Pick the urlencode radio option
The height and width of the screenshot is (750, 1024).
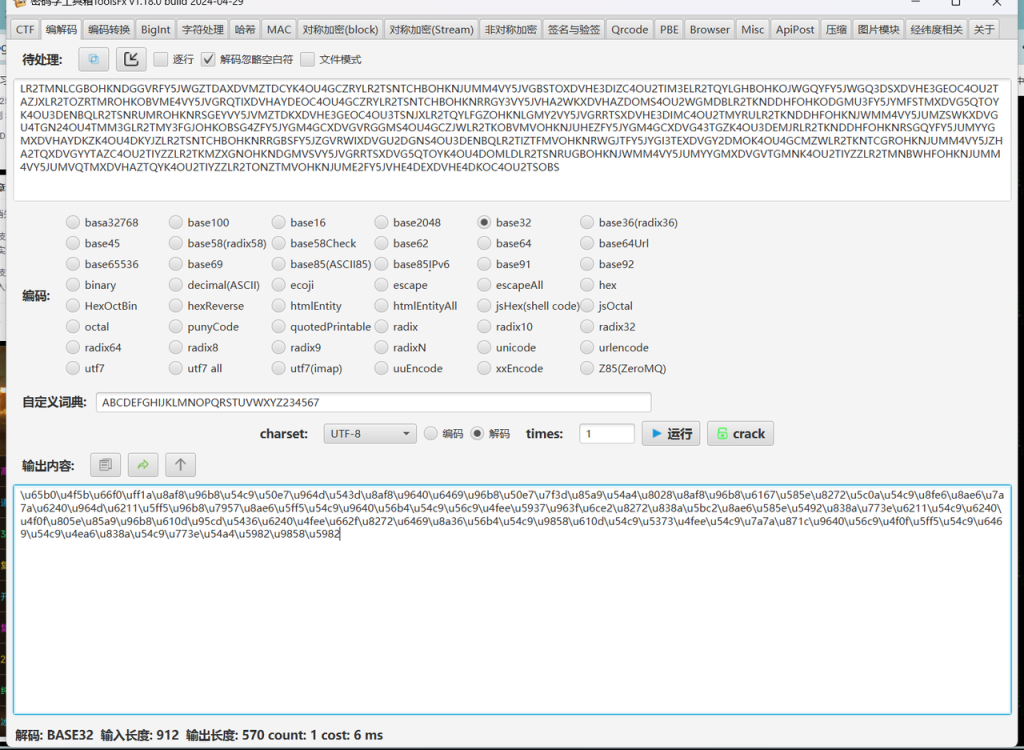(x=587, y=348)
